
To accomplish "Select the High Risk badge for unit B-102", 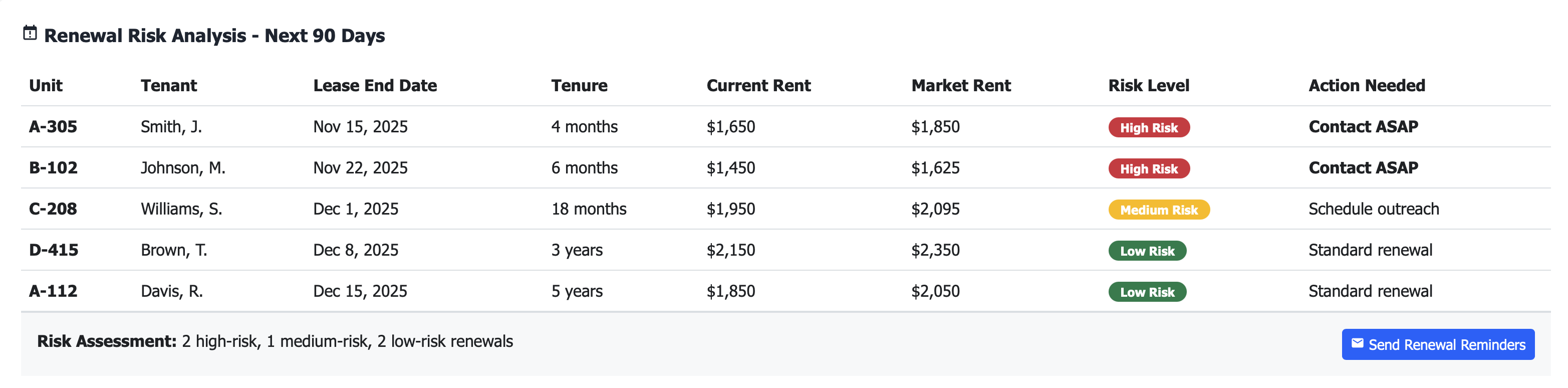I will pyautogui.click(x=1149, y=168).
